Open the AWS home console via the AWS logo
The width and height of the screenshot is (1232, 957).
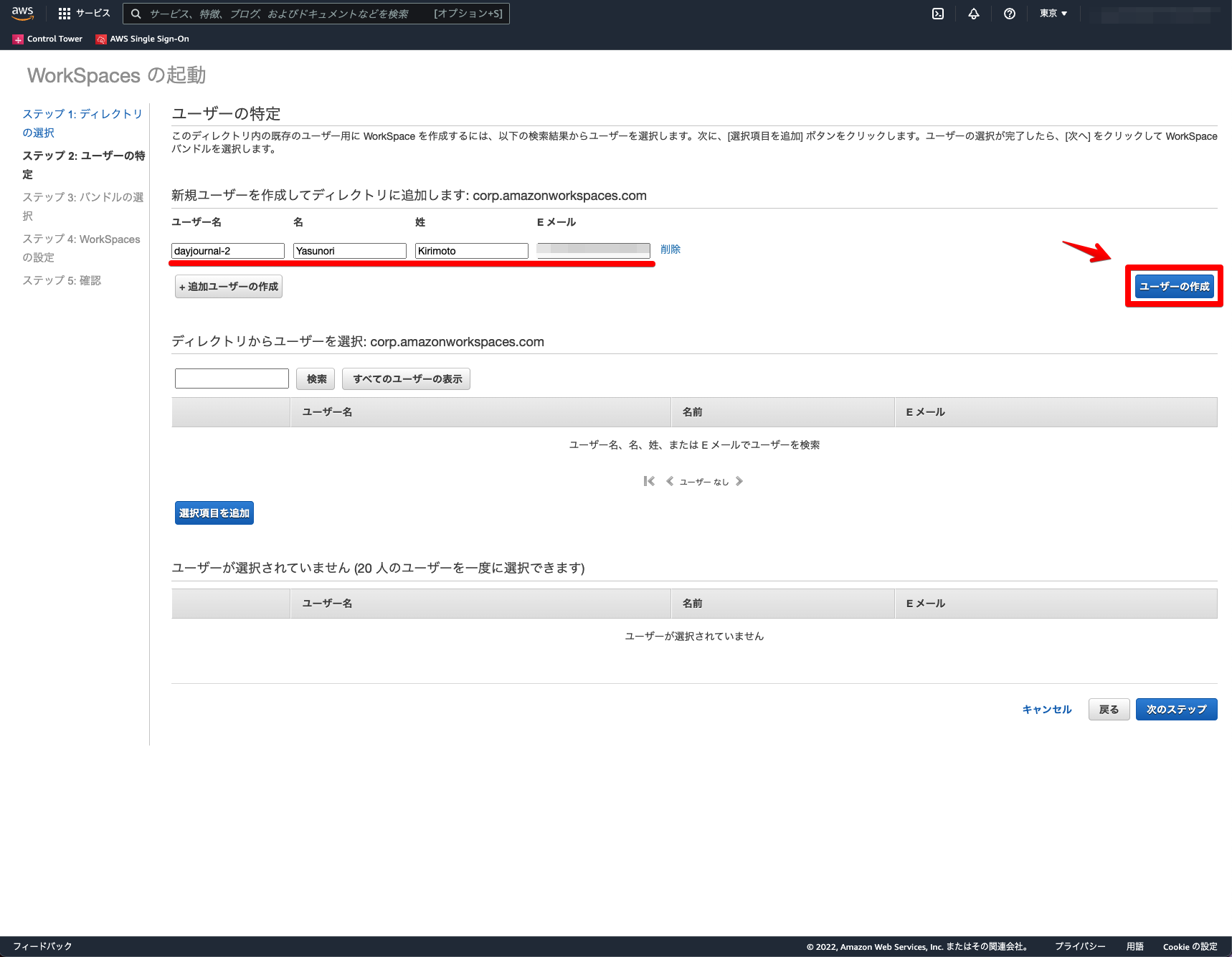point(22,13)
